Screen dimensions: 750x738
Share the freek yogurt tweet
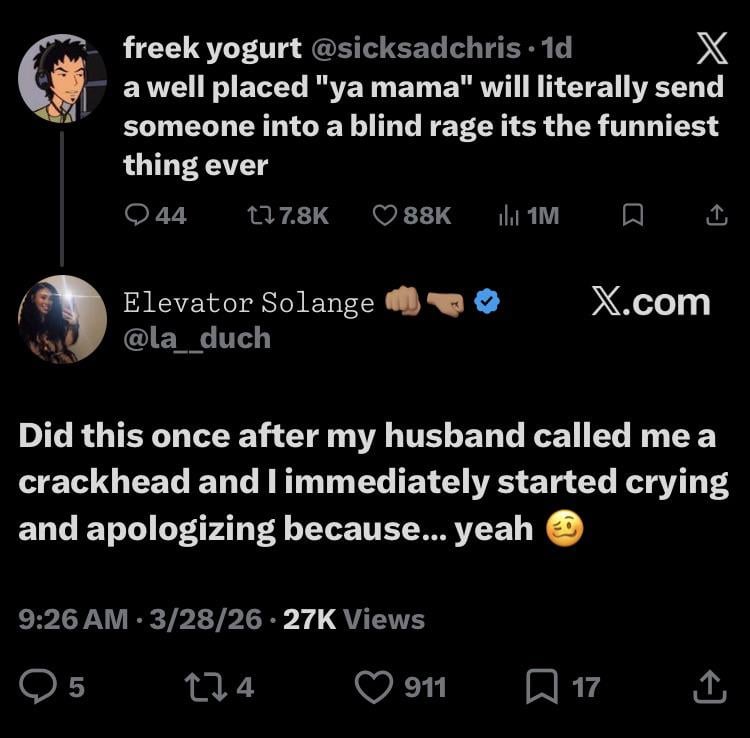pos(716,215)
